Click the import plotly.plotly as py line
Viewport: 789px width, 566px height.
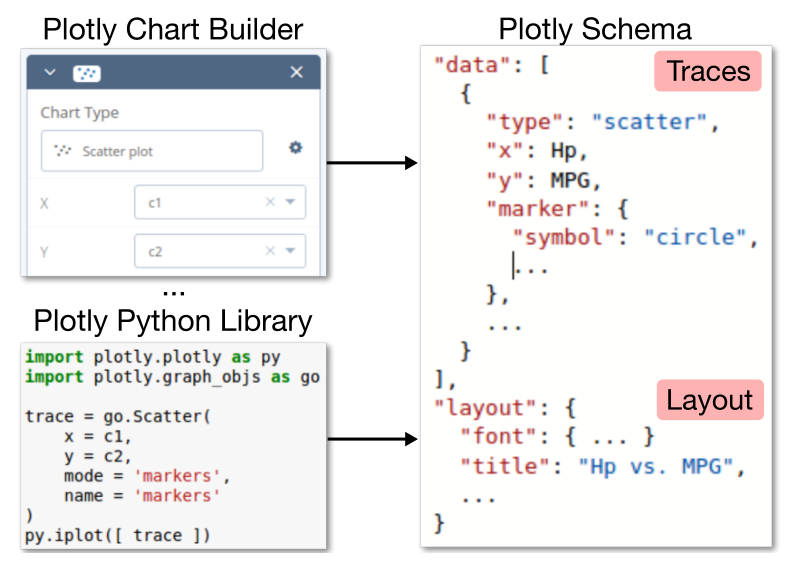[x=153, y=357]
